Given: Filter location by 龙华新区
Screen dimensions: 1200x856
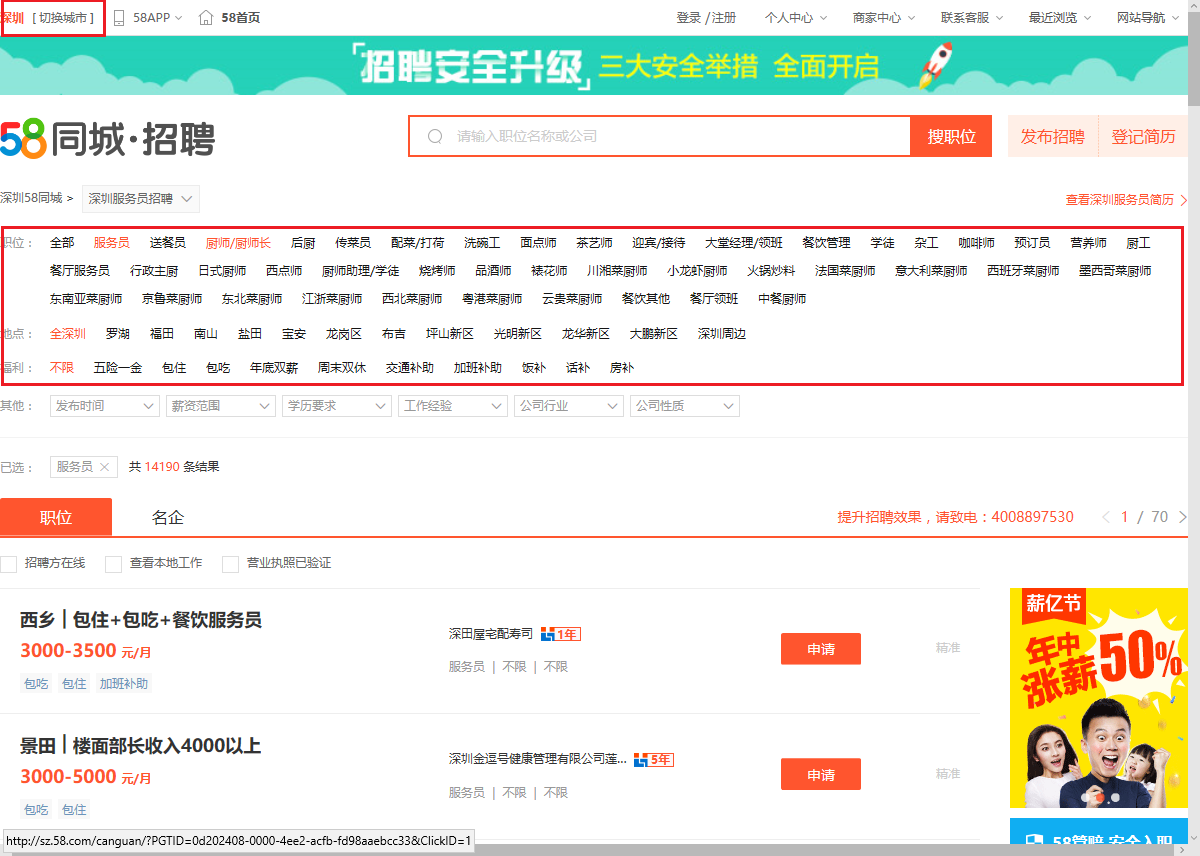Looking at the screenshot, I should click(586, 334).
